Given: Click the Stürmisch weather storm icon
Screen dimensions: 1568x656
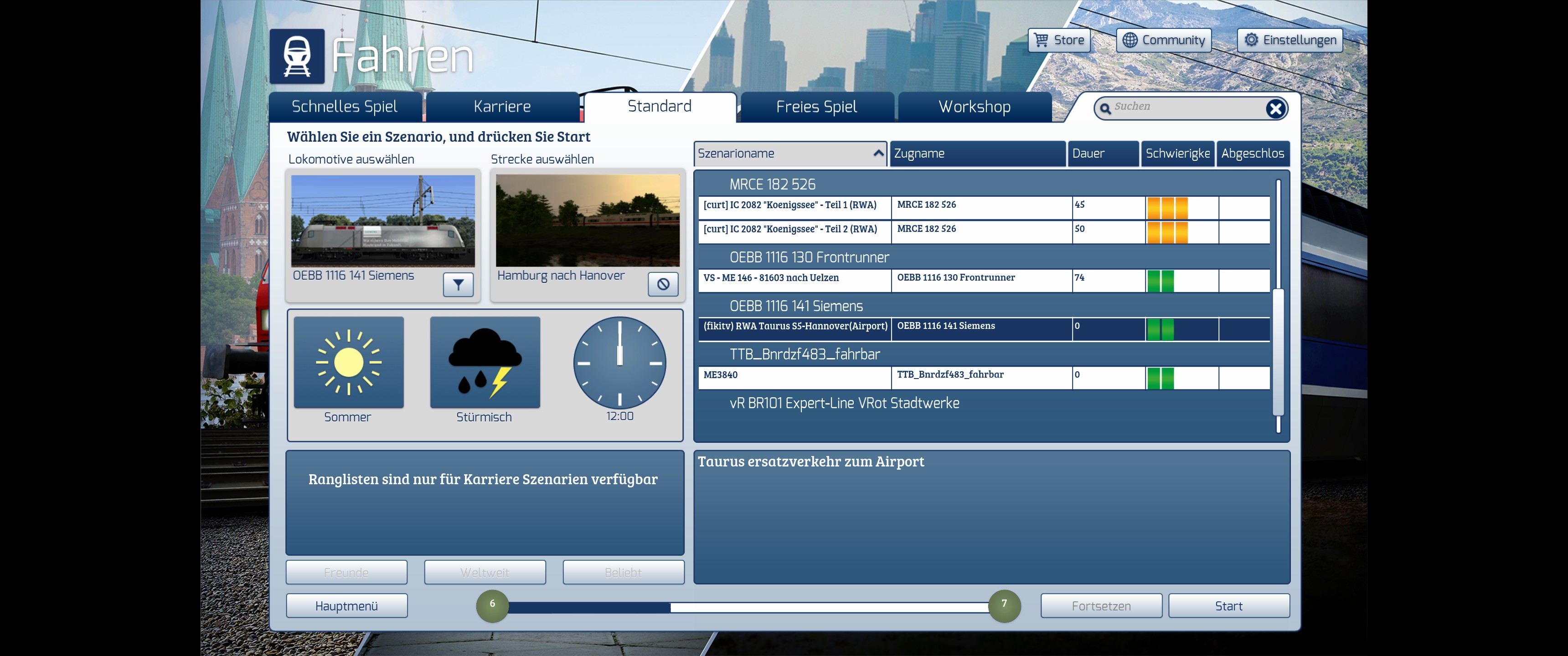Looking at the screenshot, I should click(485, 363).
